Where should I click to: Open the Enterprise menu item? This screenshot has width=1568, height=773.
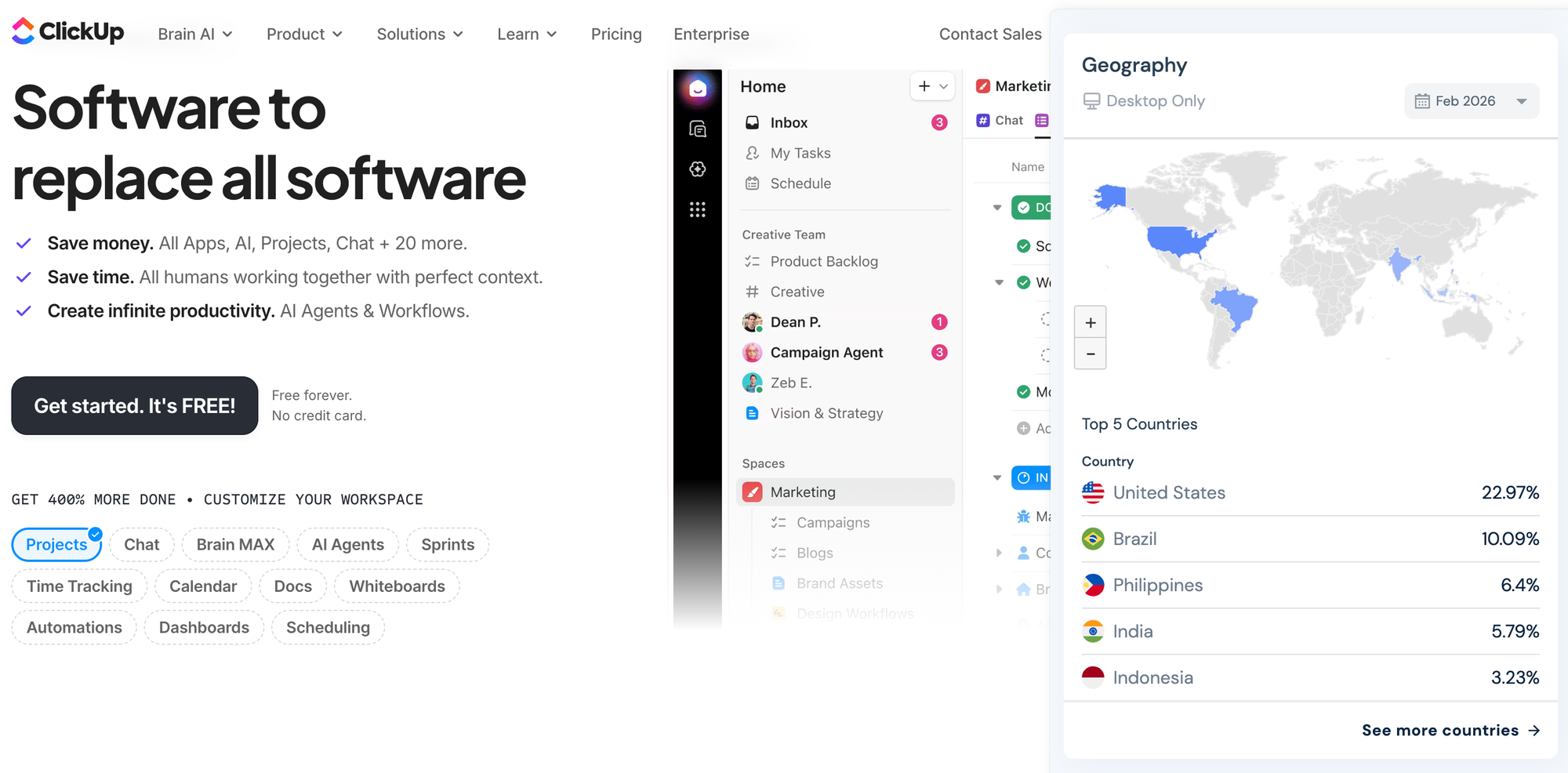711,34
